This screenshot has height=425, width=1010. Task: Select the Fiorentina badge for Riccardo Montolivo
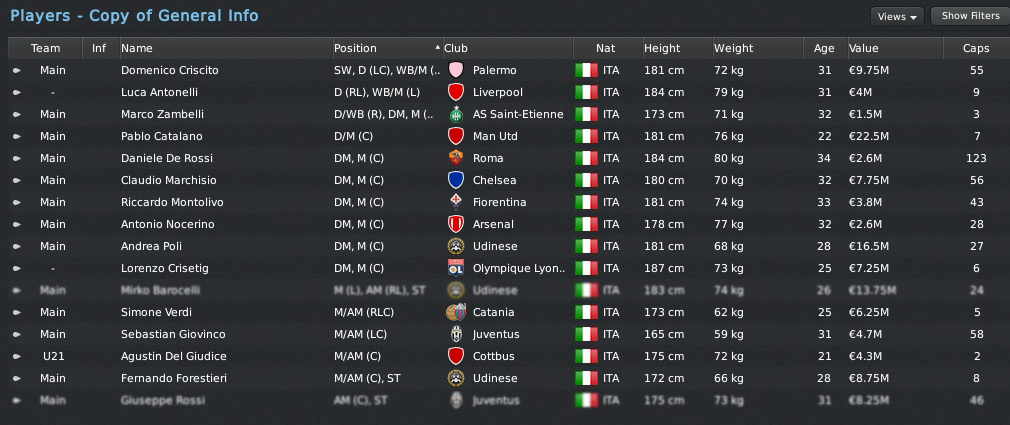tap(456, 203)
